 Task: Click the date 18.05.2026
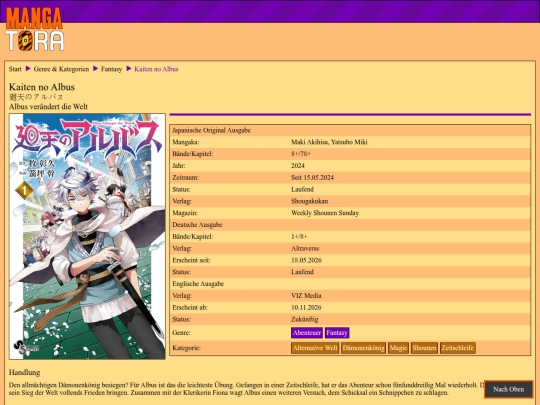click(306, 260)
